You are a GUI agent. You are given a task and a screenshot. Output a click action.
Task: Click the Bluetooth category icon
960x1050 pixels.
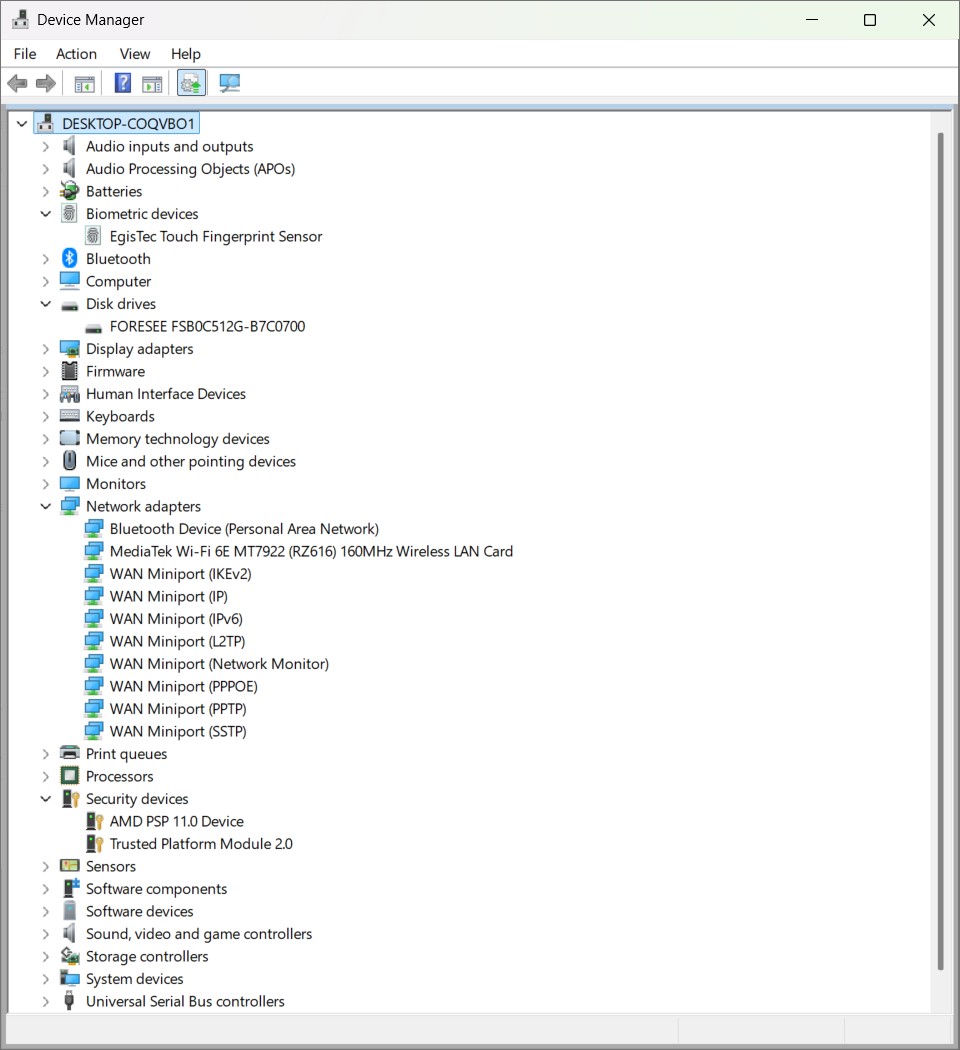click(69, 259)
